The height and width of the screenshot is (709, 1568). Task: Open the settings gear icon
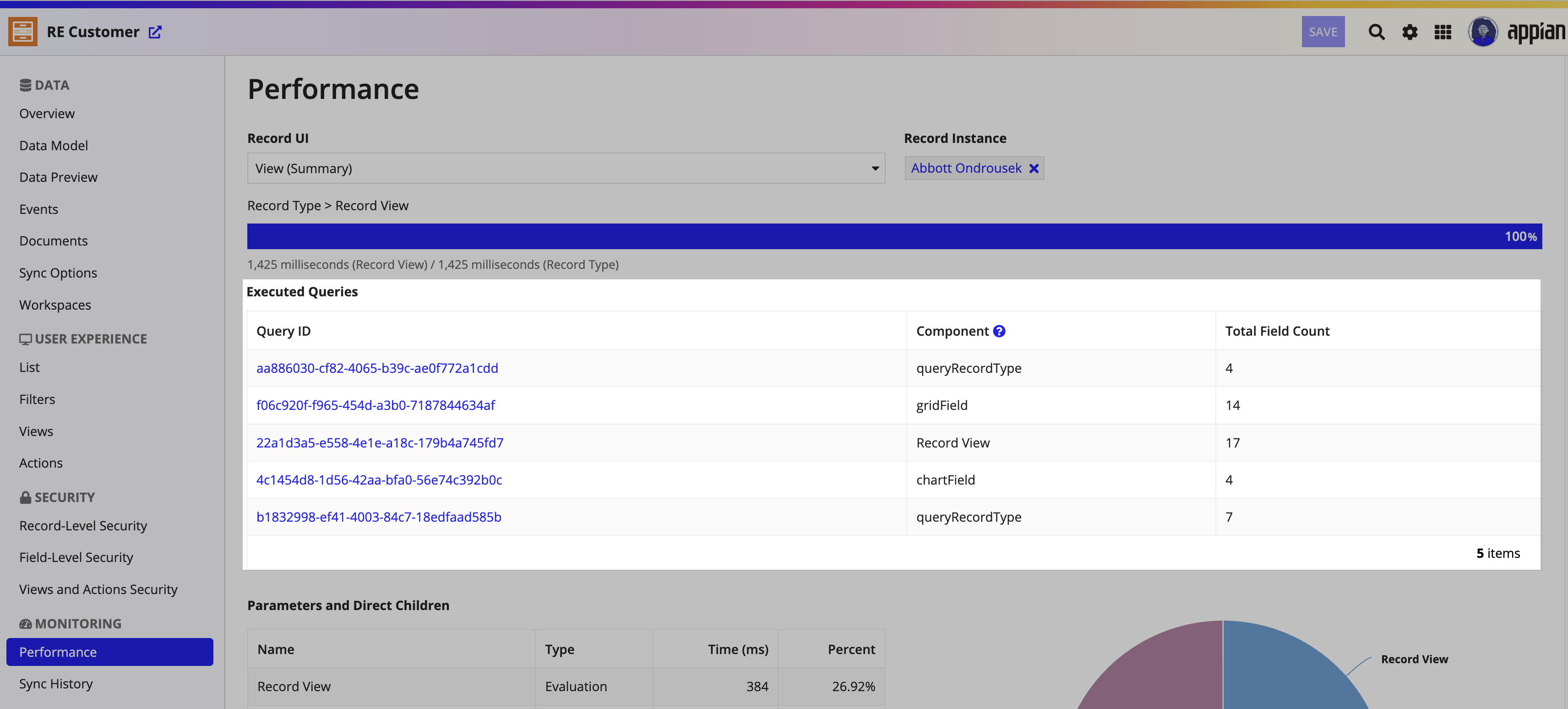point(1410,32)
